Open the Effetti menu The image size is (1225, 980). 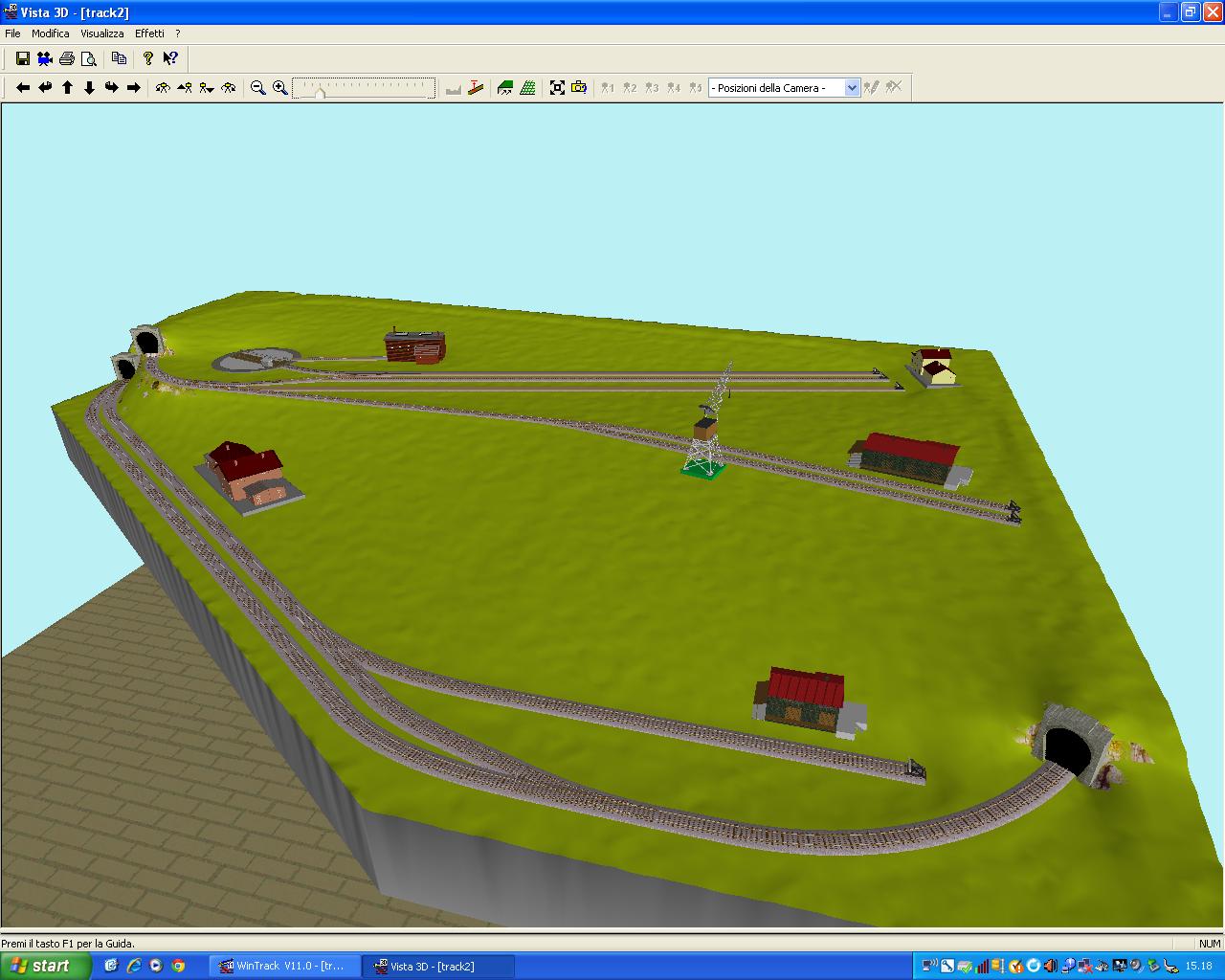click(149, 33)
